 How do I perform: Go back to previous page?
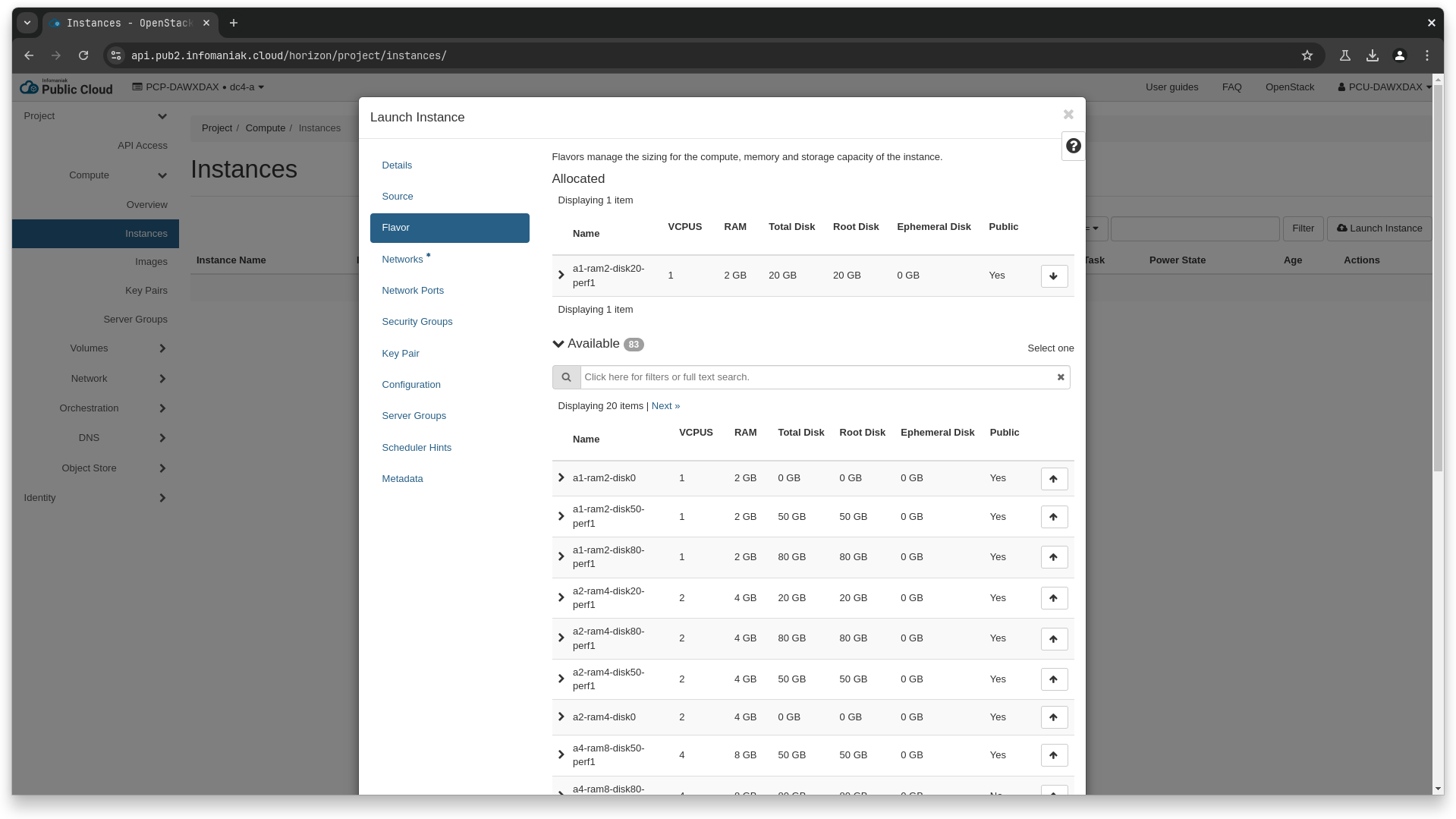29,55
